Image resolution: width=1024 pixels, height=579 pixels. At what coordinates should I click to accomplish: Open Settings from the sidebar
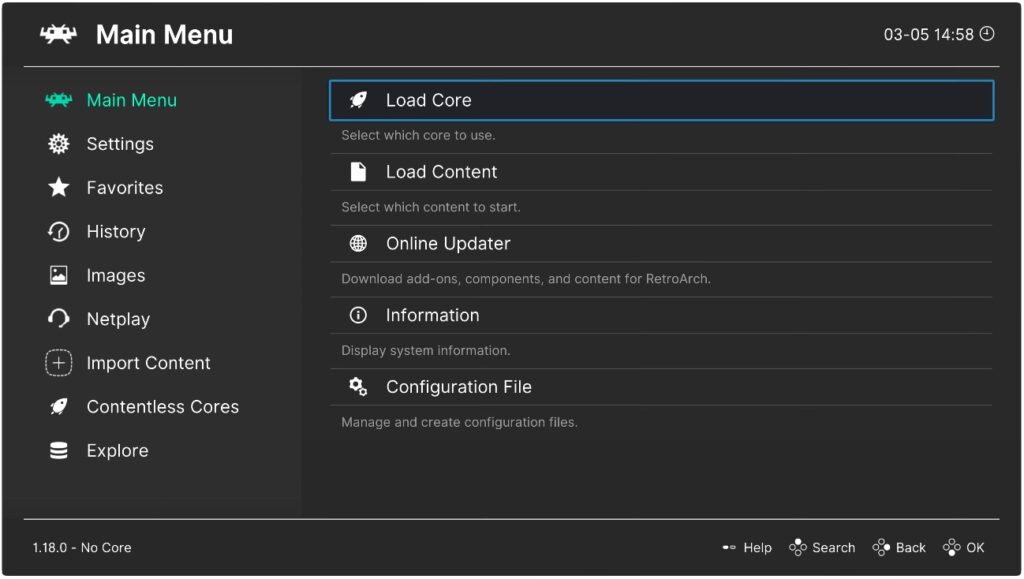tap(120, 144)
